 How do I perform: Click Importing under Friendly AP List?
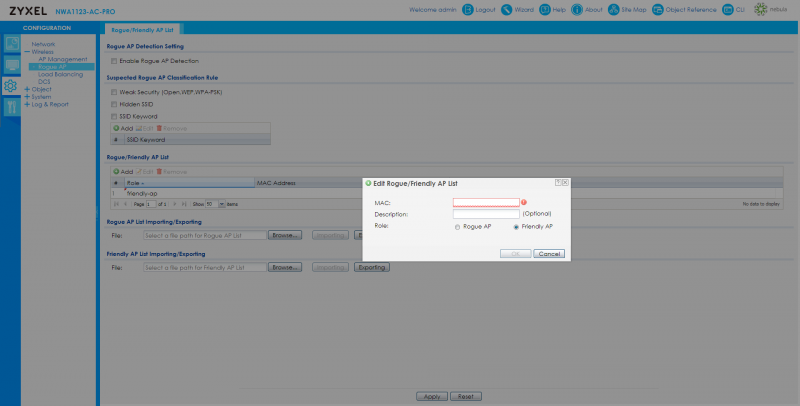coord(330,267)
